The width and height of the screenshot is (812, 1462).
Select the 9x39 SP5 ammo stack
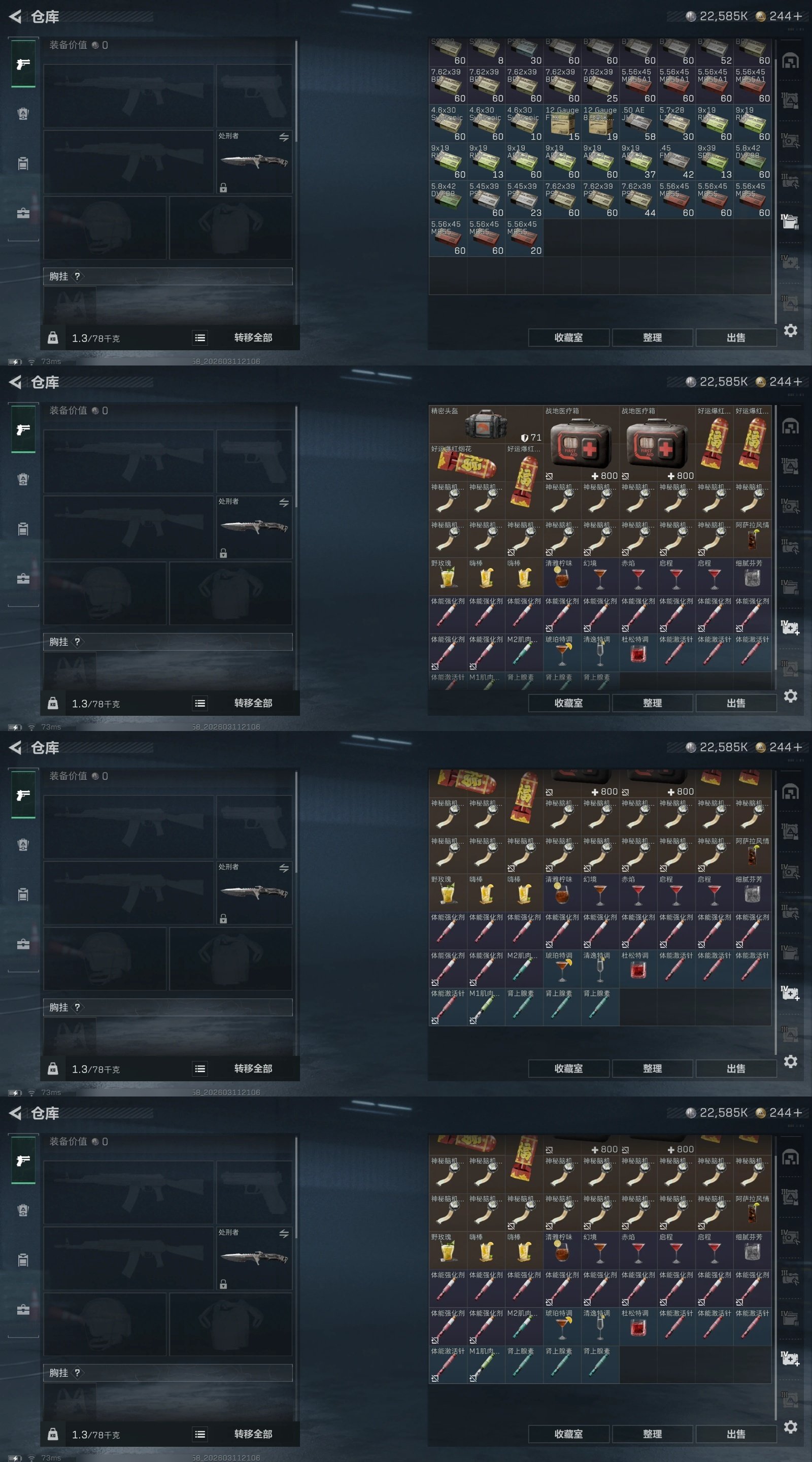click(715, 161)
